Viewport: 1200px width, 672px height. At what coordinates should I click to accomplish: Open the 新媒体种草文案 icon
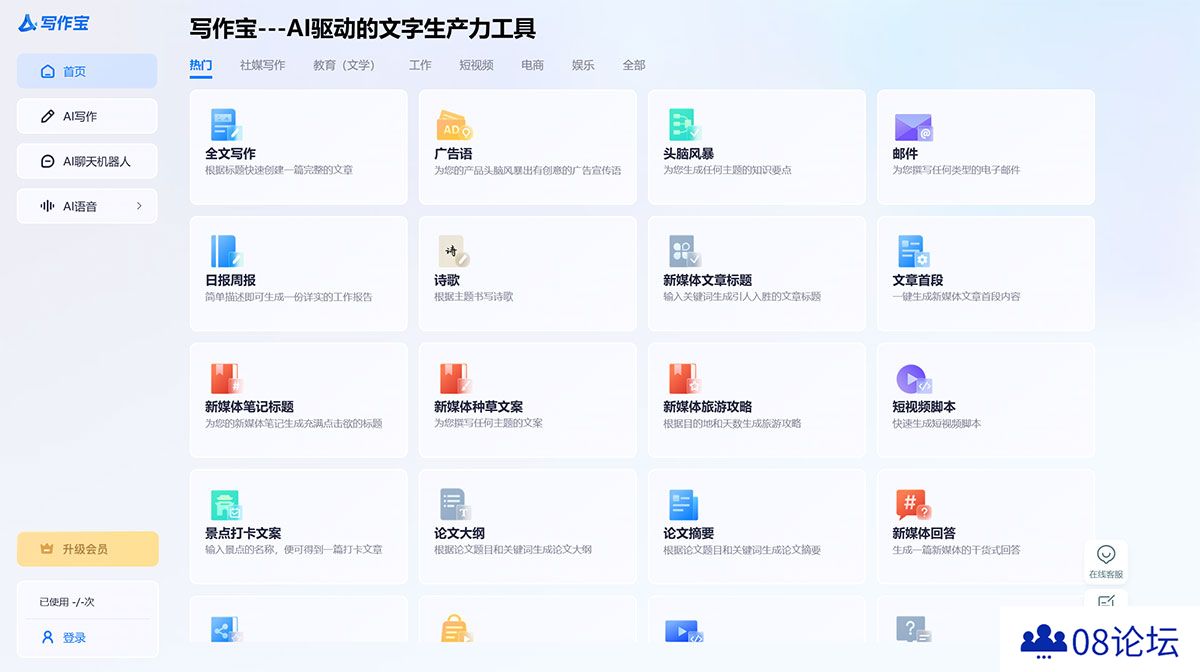point(455,378)
